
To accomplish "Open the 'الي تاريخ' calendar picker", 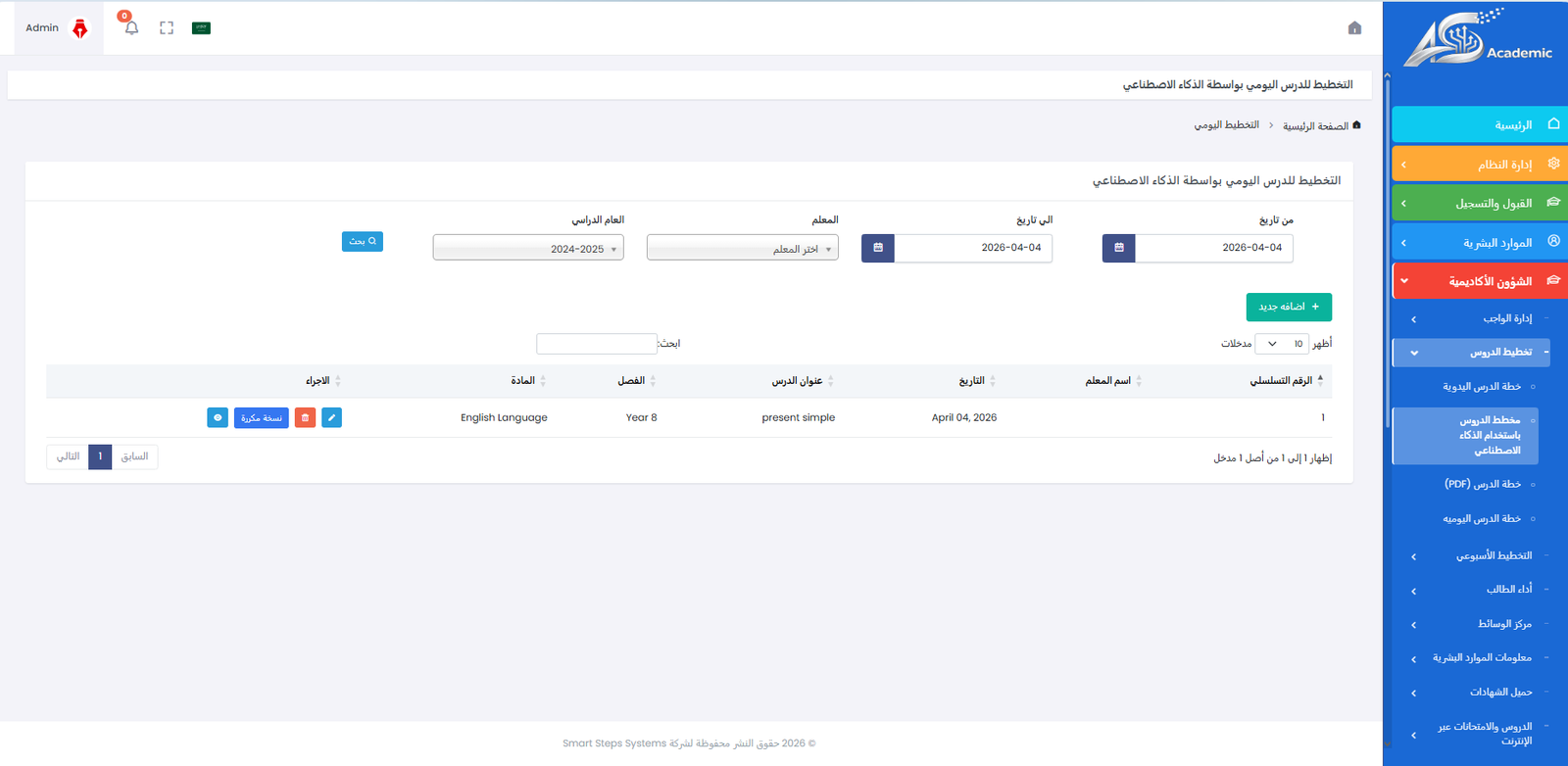I will click(x=878, y=248).
